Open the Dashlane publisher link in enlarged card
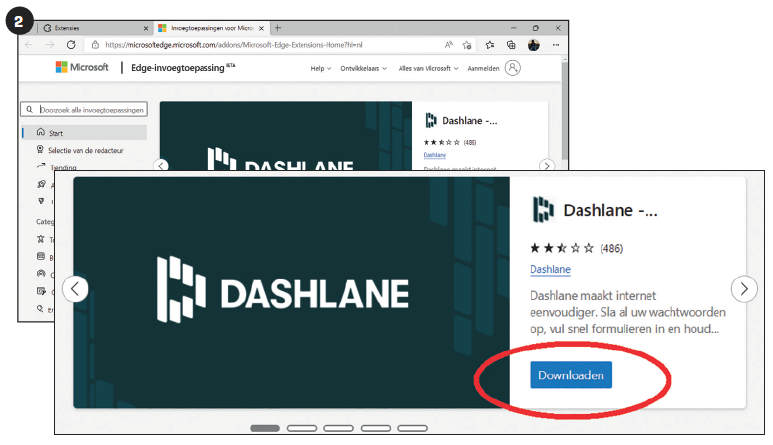Viewport: 773px width, 445px height. pyautogui.click(x=550, y=270)
